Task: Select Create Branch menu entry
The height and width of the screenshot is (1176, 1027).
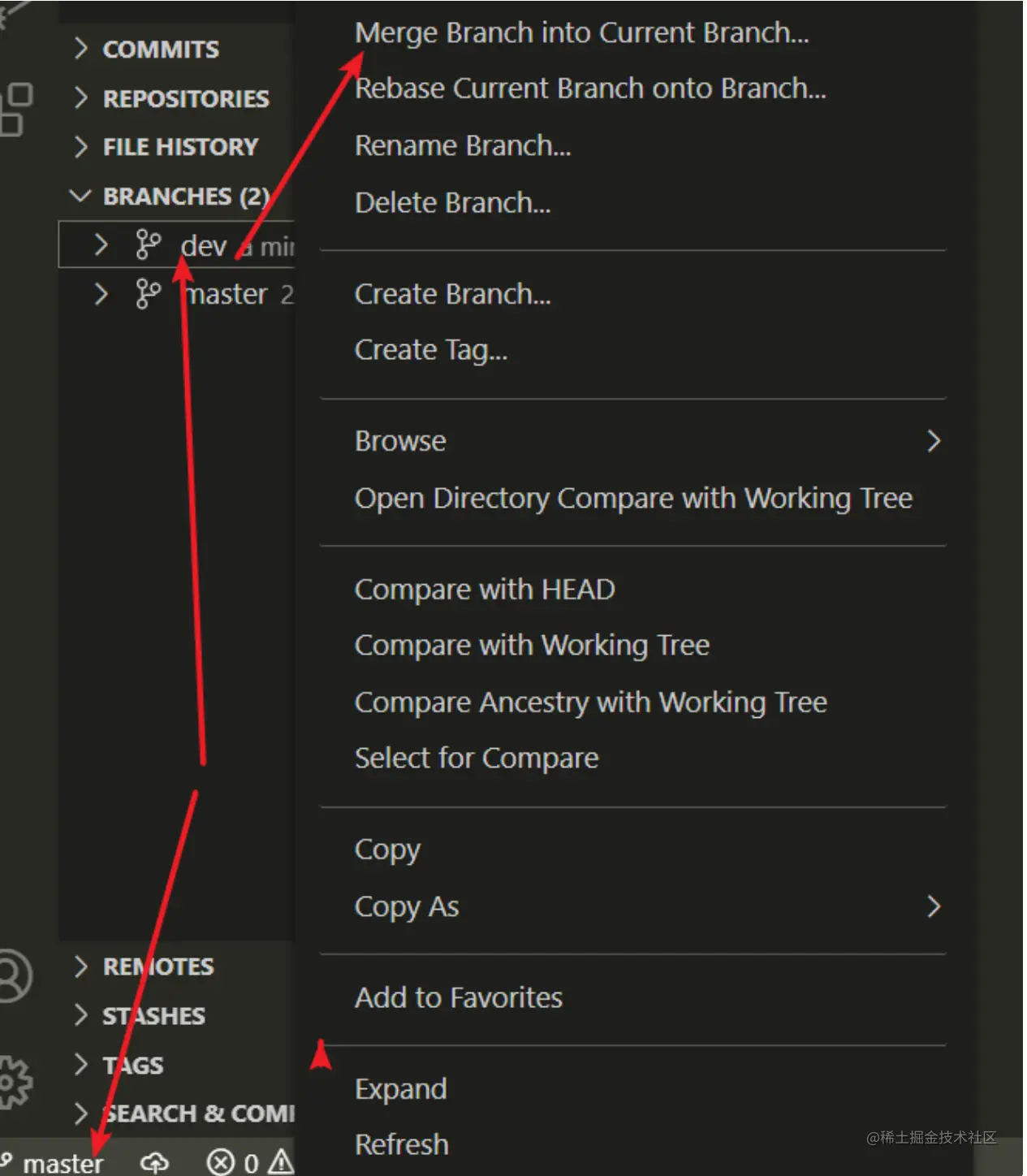Action: click(x=452, y=294)
